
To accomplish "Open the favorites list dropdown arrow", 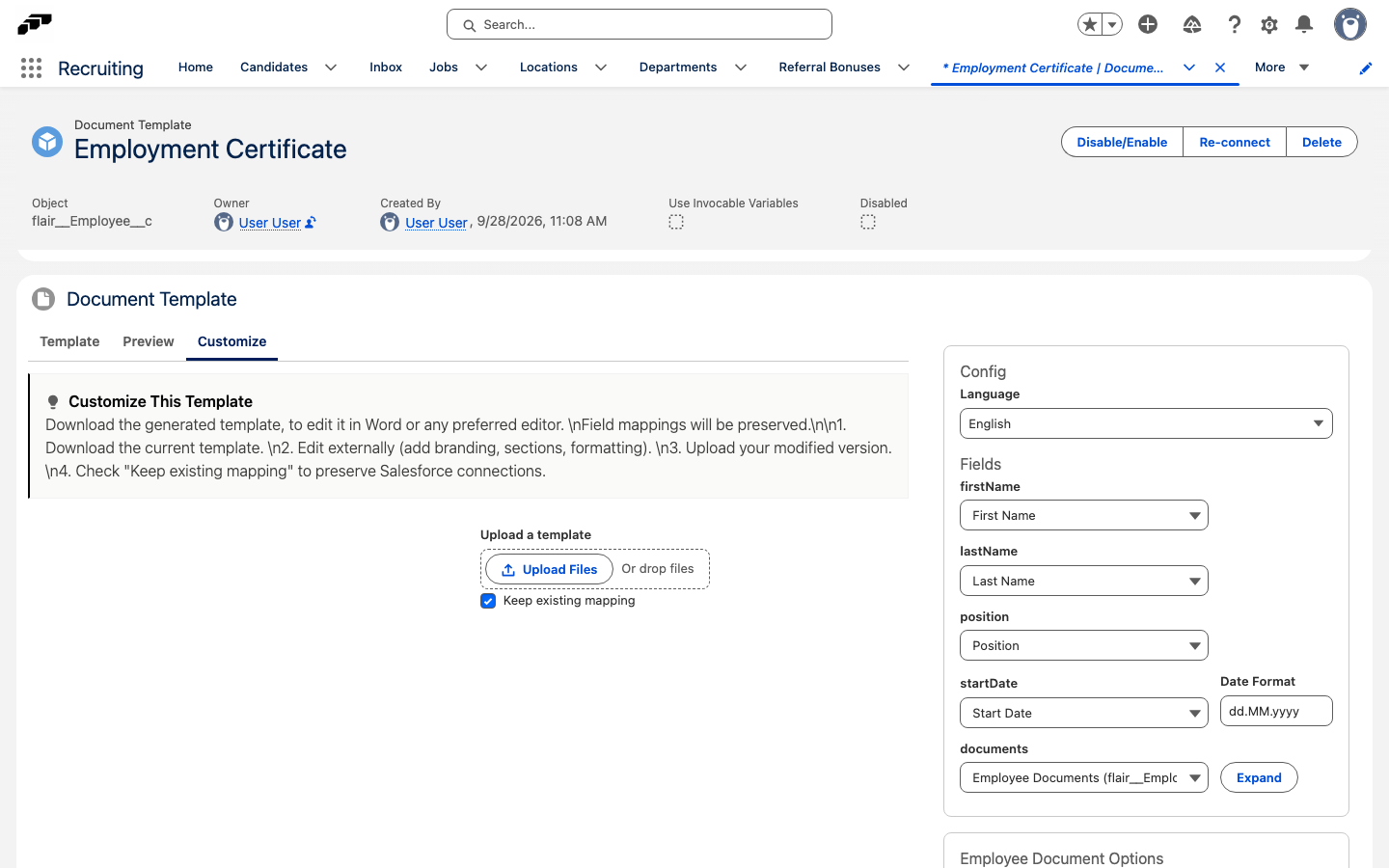I will coord(1112,24).
